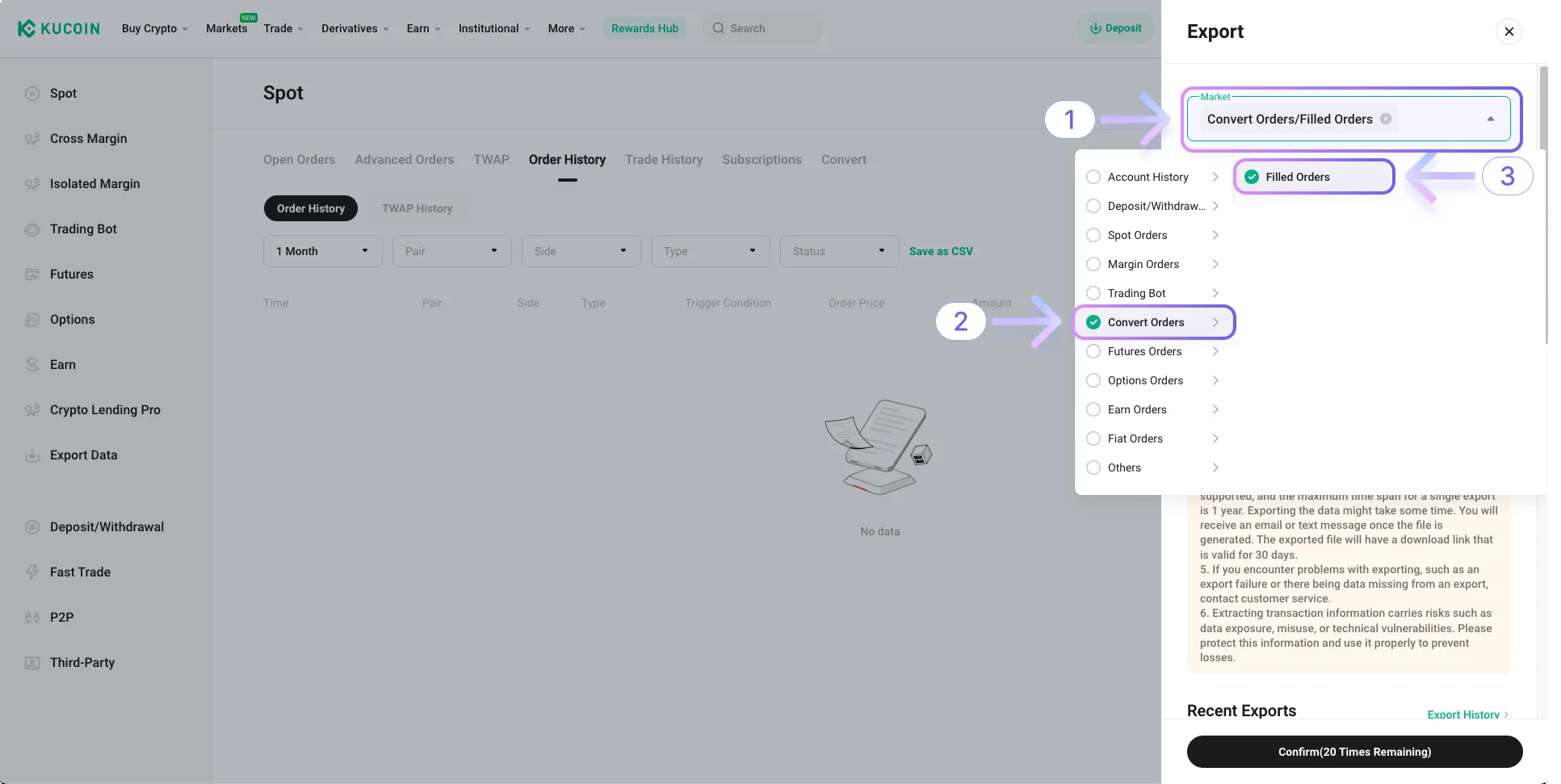This screenshot has height=784, width=1561.
Task: Click the Trading Bot sidebar icon
Action: (32, 229)
